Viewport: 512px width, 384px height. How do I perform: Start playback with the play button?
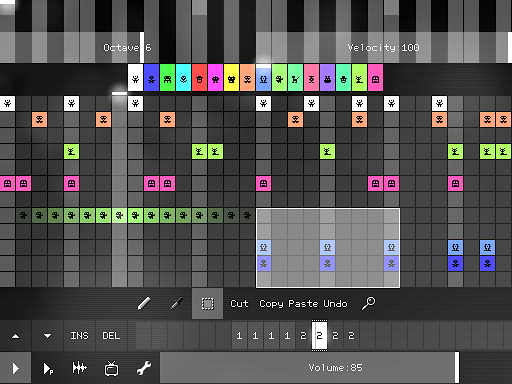pyautogui.click(x=15, y=368)
